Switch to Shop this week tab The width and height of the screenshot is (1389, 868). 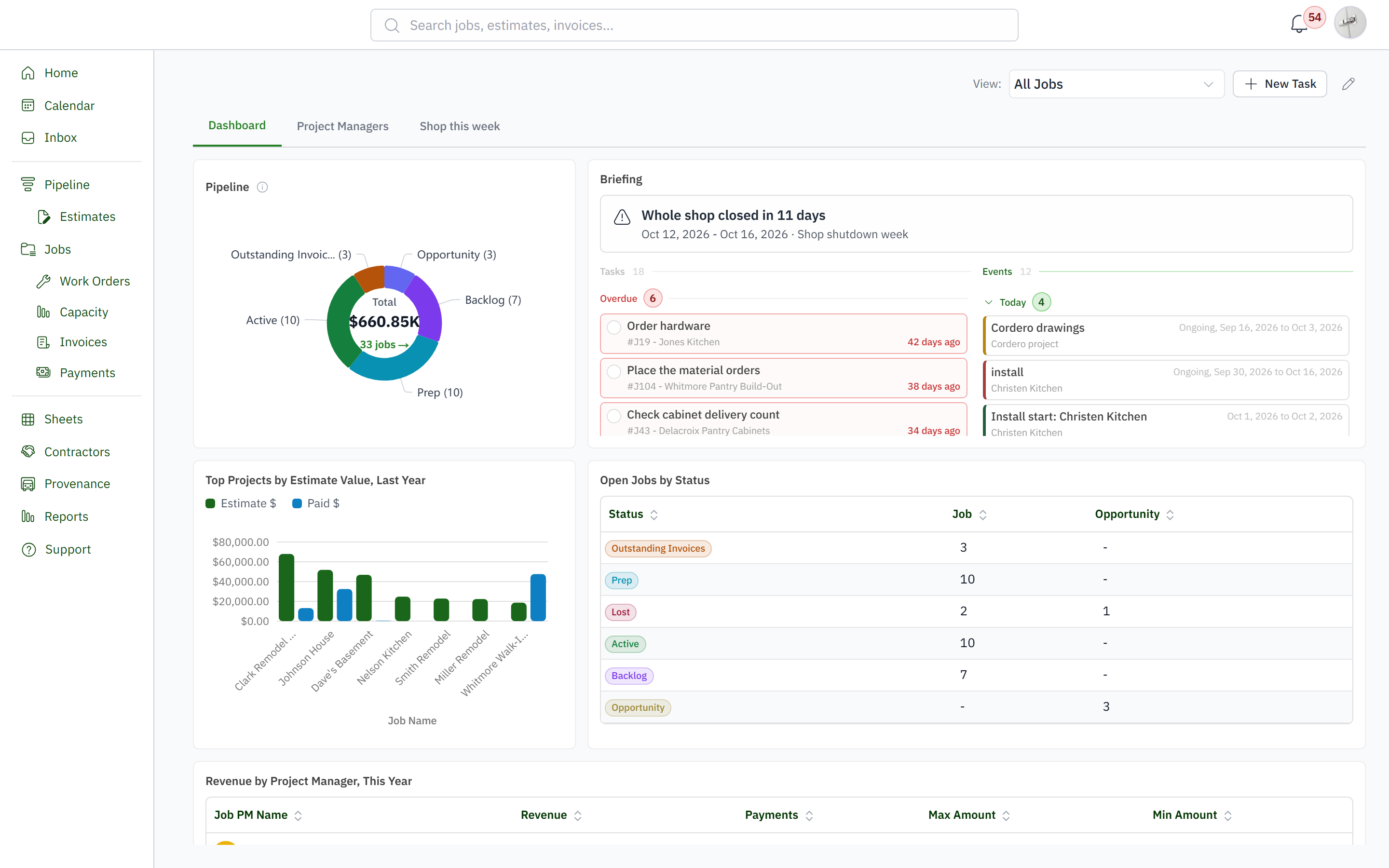459,126
